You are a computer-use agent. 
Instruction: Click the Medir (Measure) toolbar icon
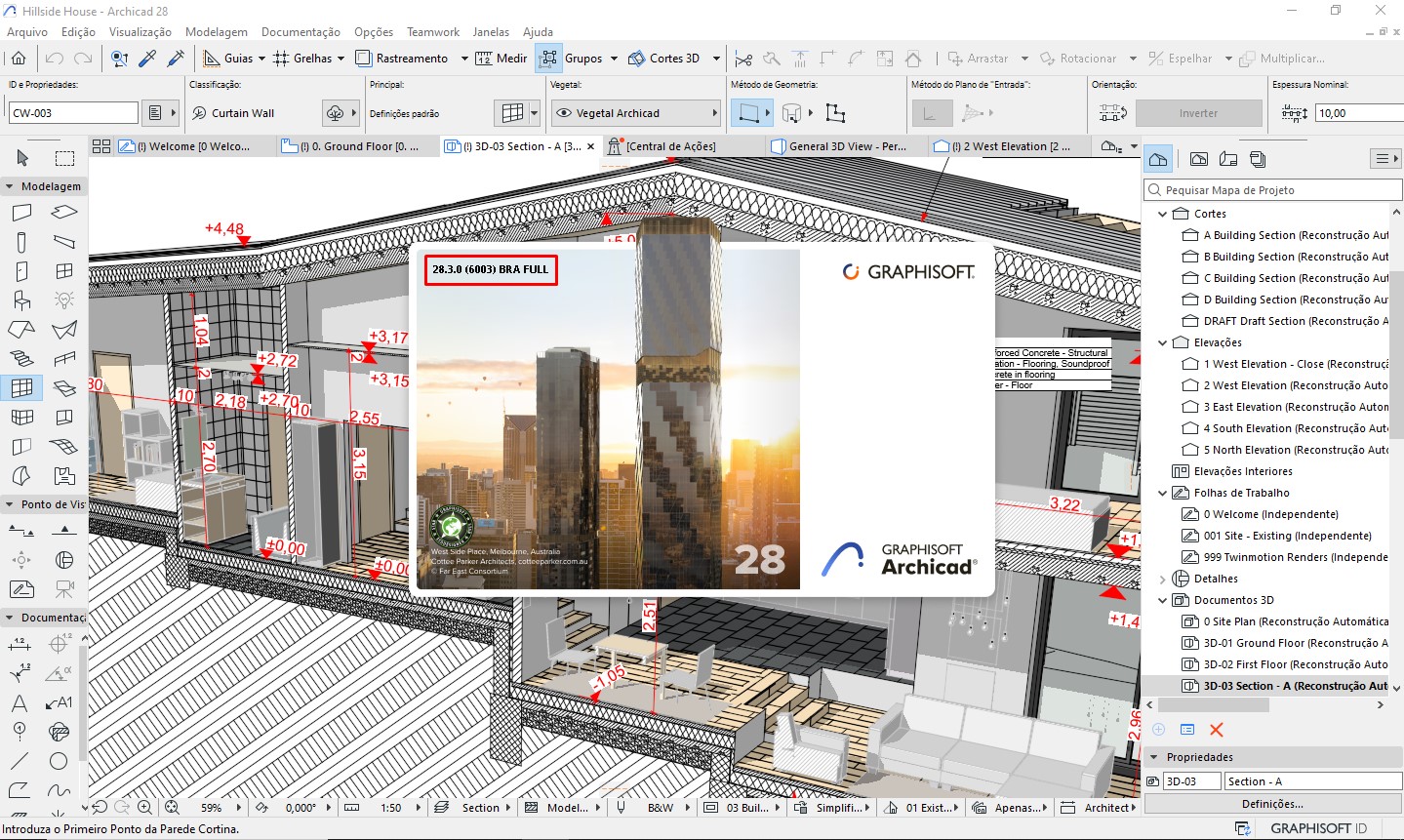point(501,58)
